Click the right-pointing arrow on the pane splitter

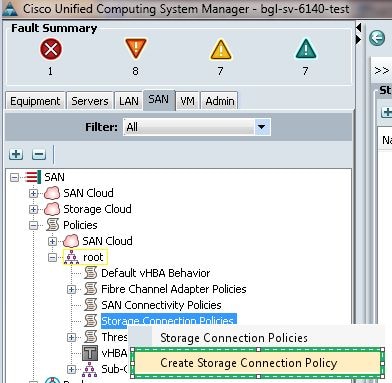coord(359,40)
